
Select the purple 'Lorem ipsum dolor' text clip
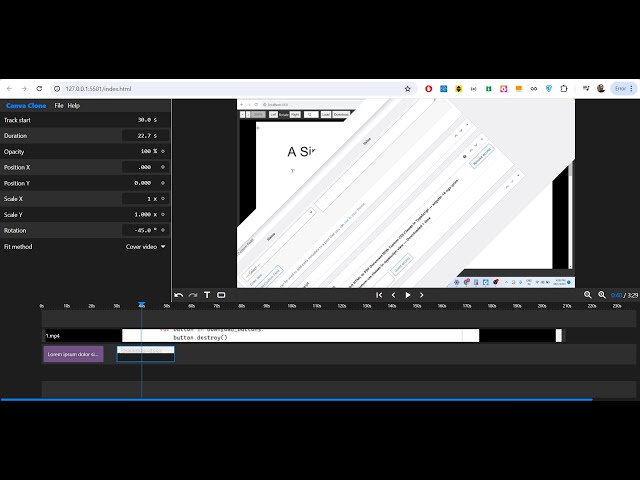pos(73,354)
